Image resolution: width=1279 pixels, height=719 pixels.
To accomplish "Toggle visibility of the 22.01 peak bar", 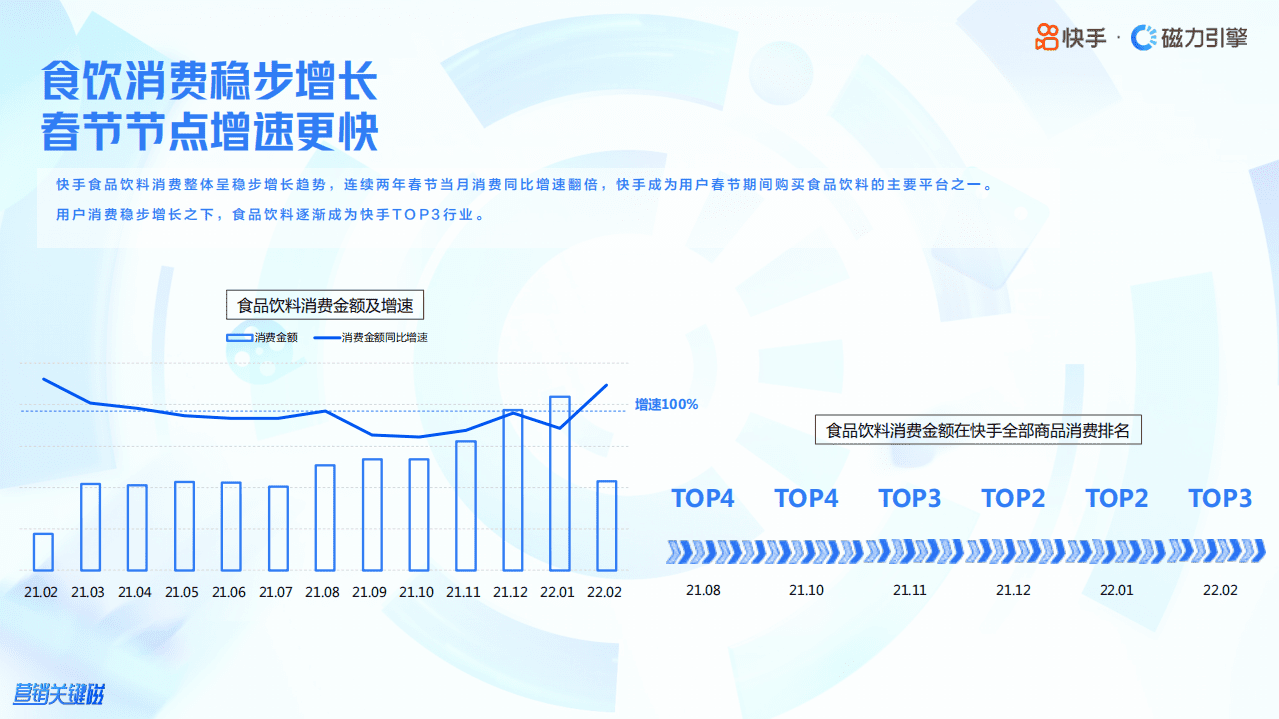I will point(559,480).
